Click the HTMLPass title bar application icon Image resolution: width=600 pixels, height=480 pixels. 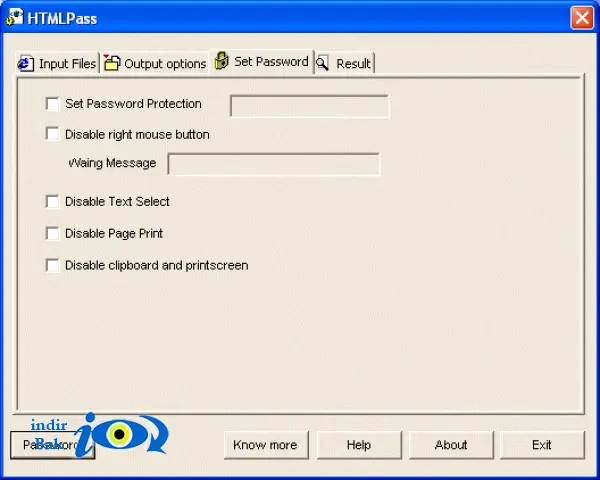(x=15, y=17)
